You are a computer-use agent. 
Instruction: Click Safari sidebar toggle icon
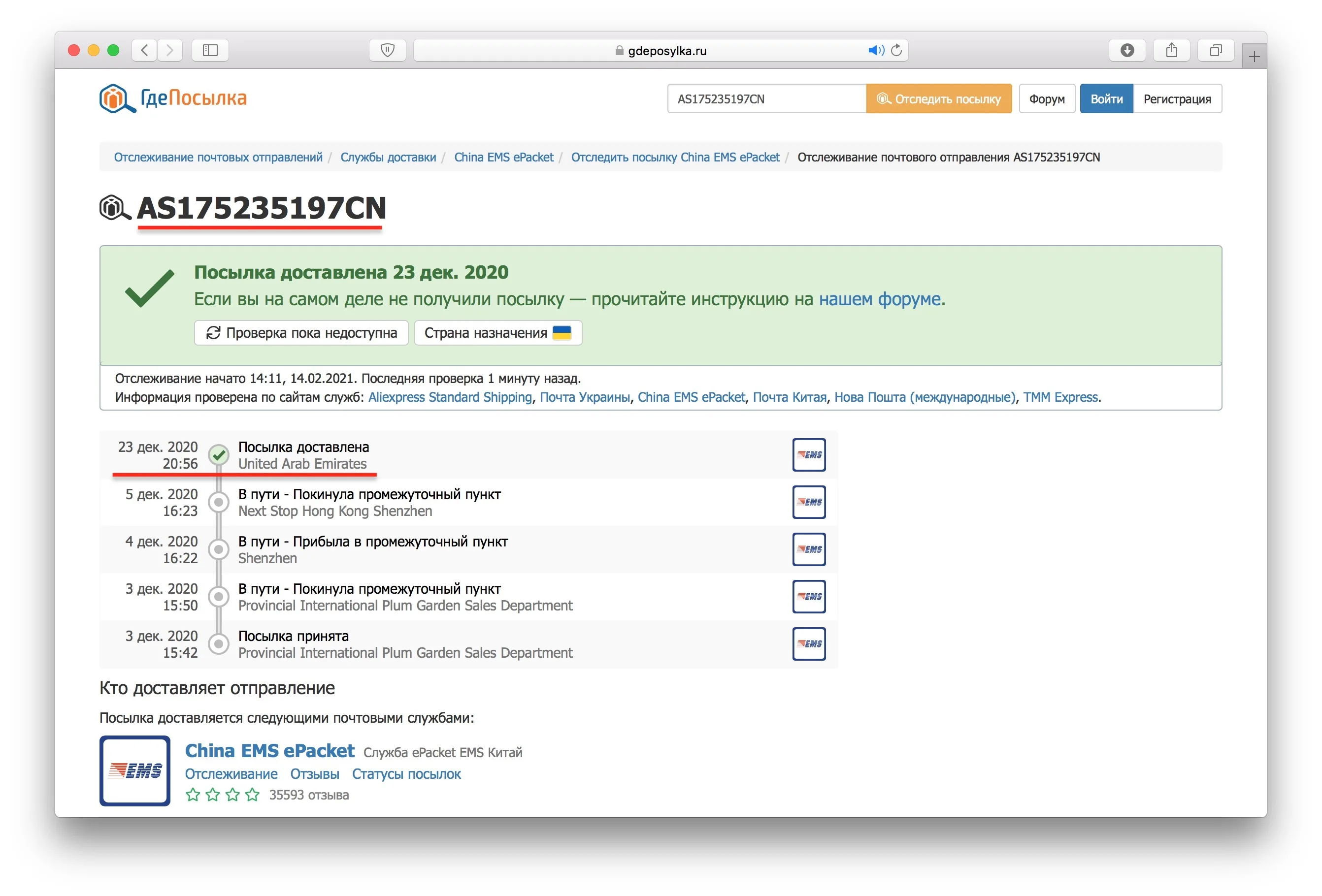pyautogui.click(x=210, y=50)
